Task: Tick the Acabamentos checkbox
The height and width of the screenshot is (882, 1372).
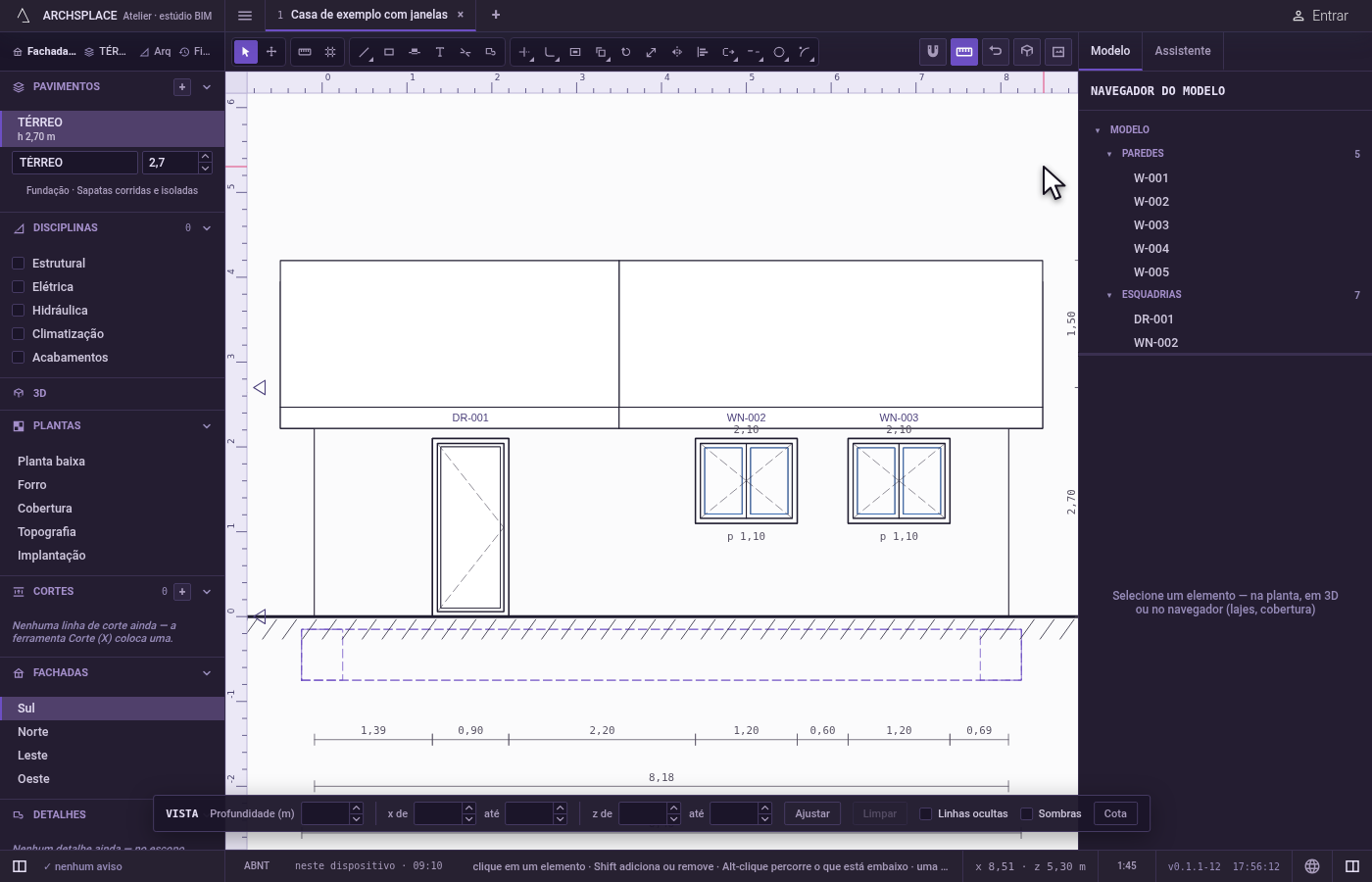Action: pyautogui.click(x=19, y=358)
